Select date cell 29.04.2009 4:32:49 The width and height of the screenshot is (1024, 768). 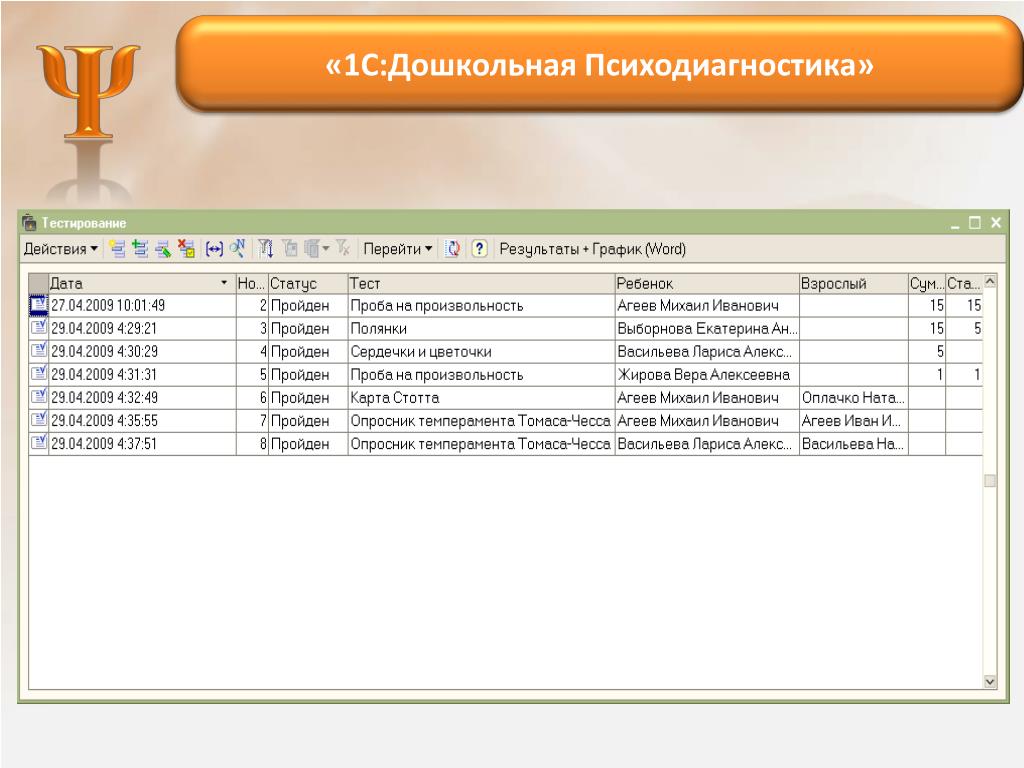pyautogui.click(x=142, y=398)
